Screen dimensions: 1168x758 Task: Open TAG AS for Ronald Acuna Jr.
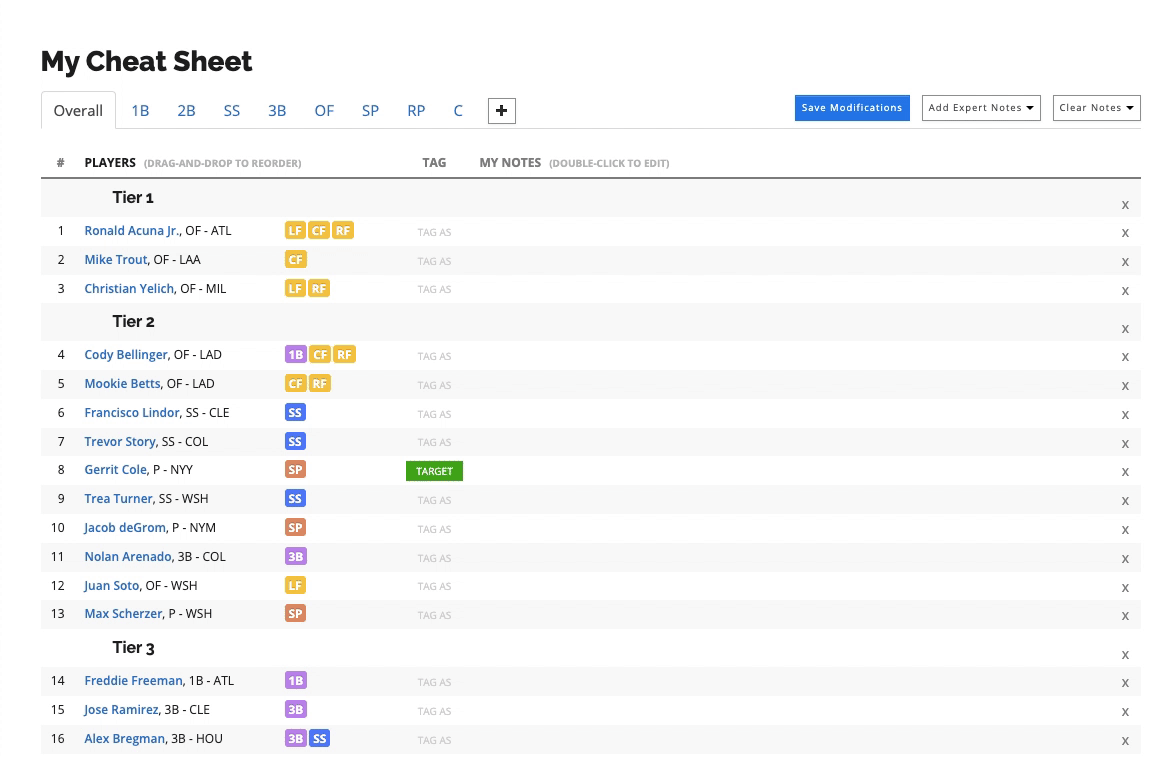coord(434,232)
